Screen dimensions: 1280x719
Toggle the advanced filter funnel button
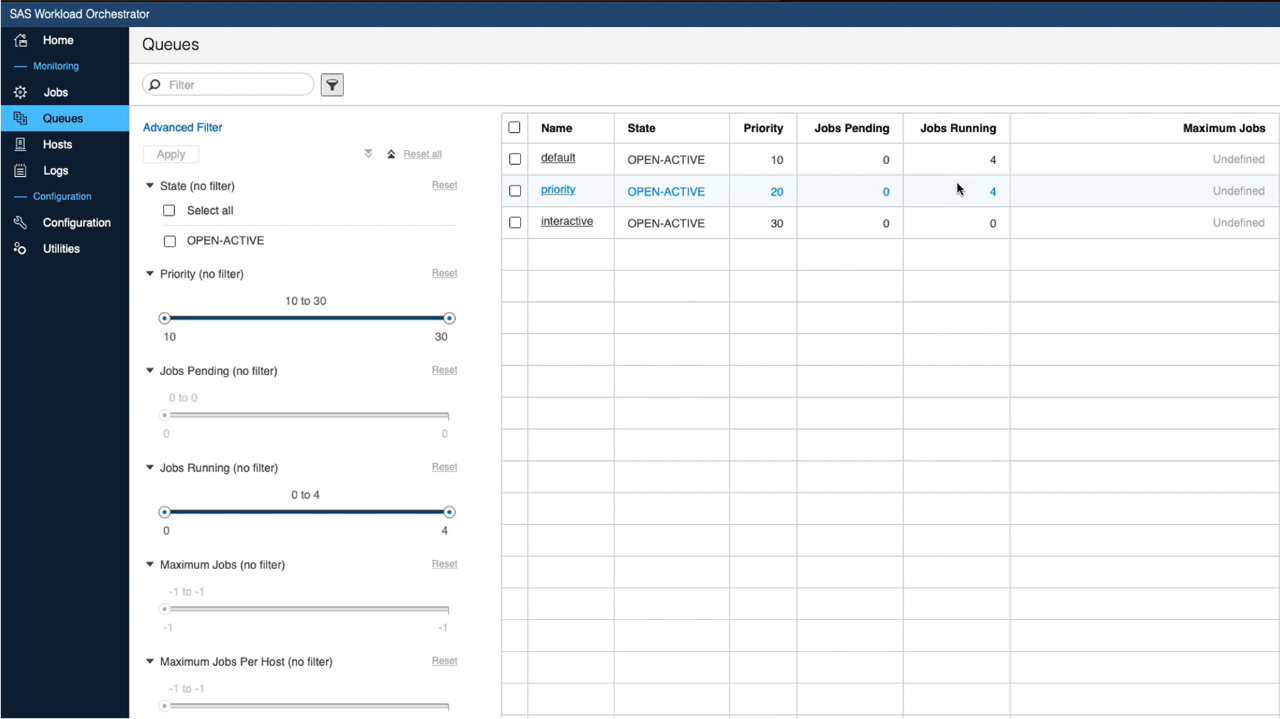click(332, 85)
